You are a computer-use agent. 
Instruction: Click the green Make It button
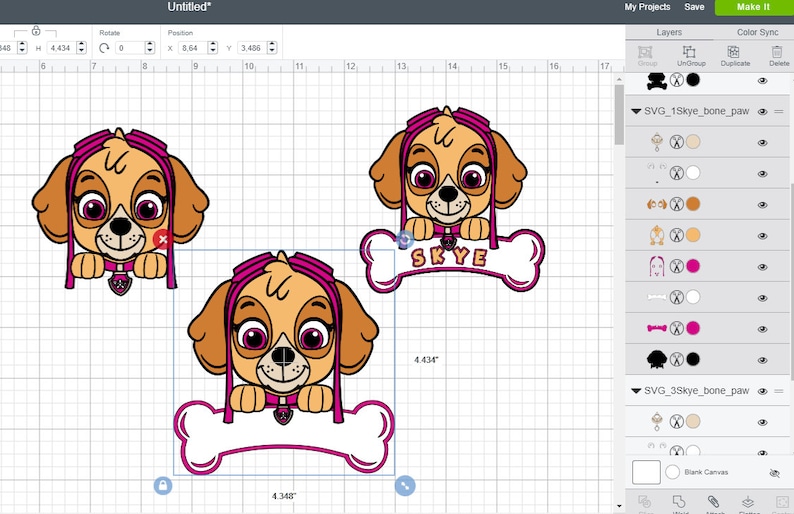tap(753, 7)
